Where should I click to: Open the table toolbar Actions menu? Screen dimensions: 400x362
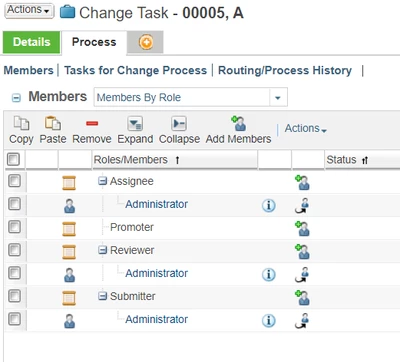pos(305,128)
